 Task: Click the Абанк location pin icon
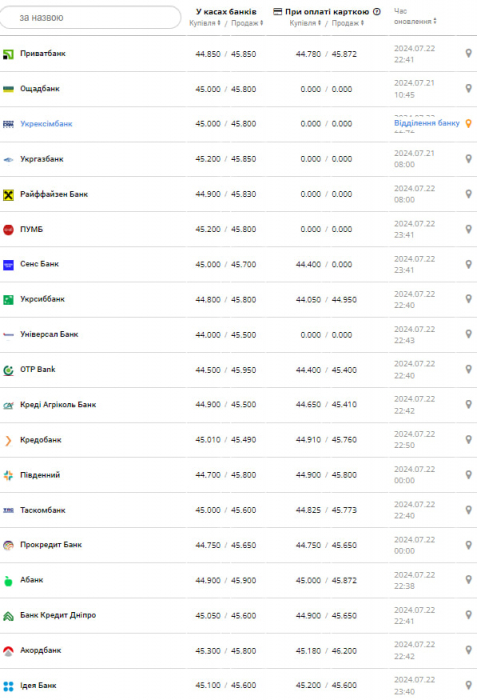pyautogui.click(x=469, y=580)
